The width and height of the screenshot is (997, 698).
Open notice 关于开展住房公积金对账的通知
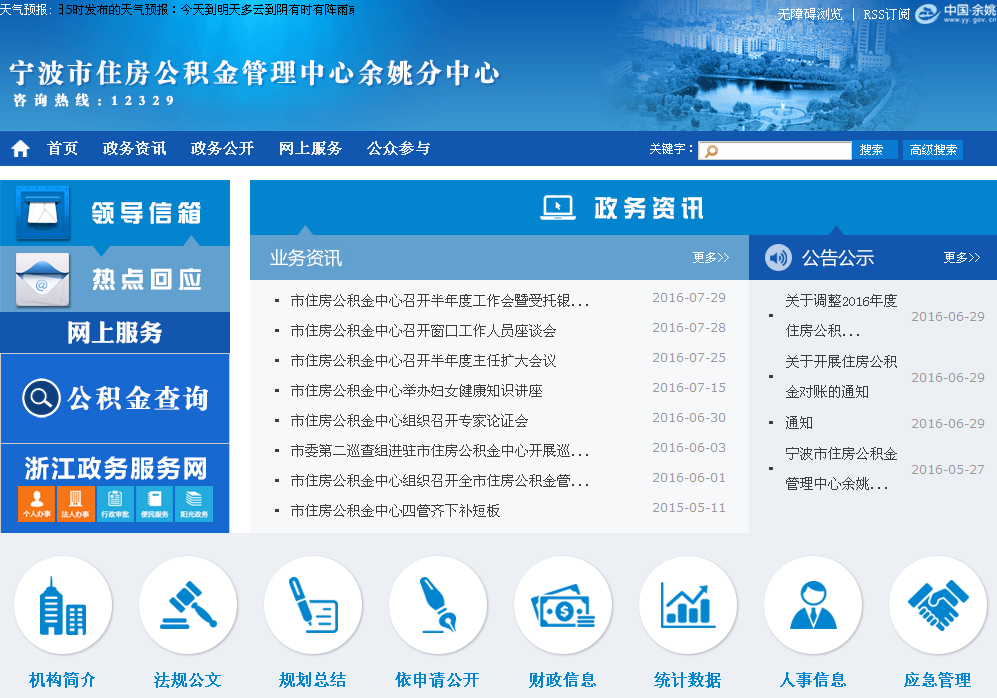tap(841, 376)
